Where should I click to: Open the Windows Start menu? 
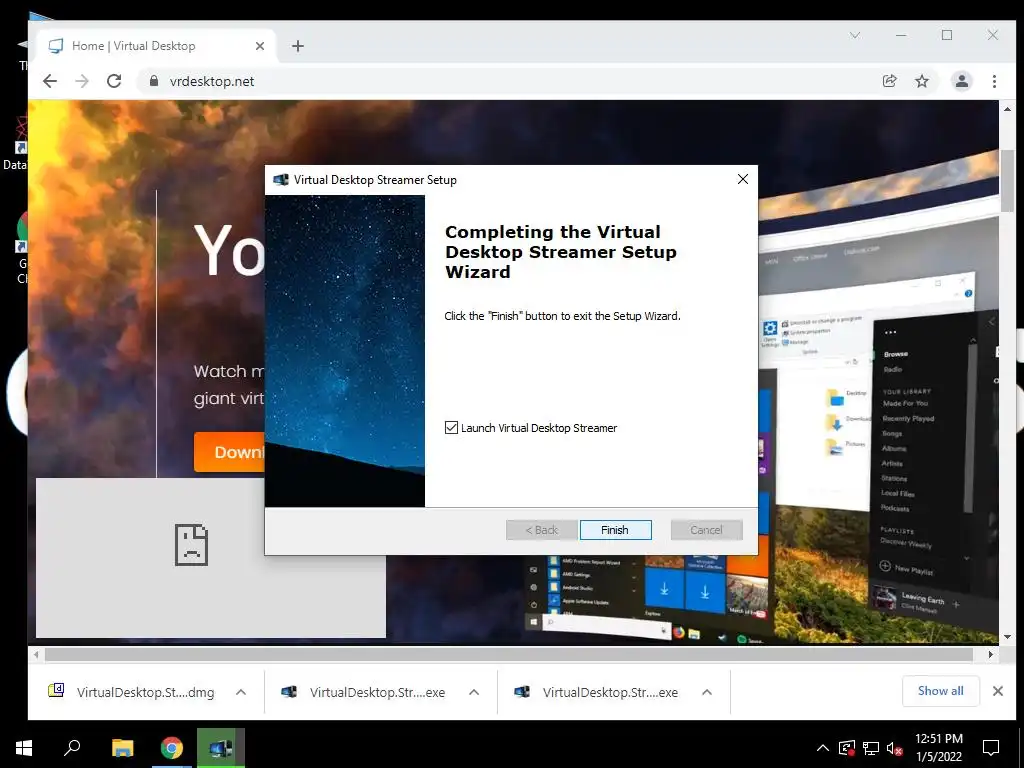(x=24, y=748)
